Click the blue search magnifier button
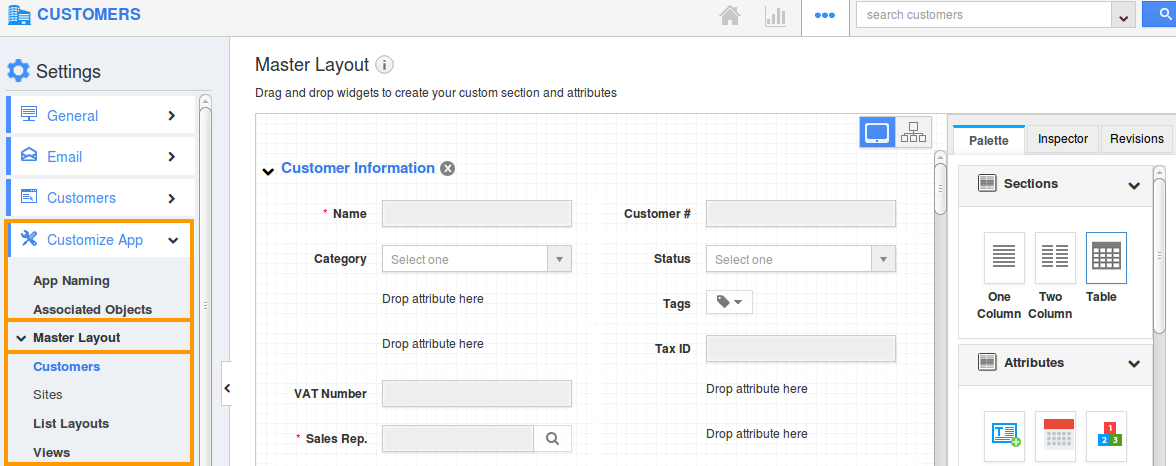This screenshot has height=466, width=1176. coord(1160,15)
